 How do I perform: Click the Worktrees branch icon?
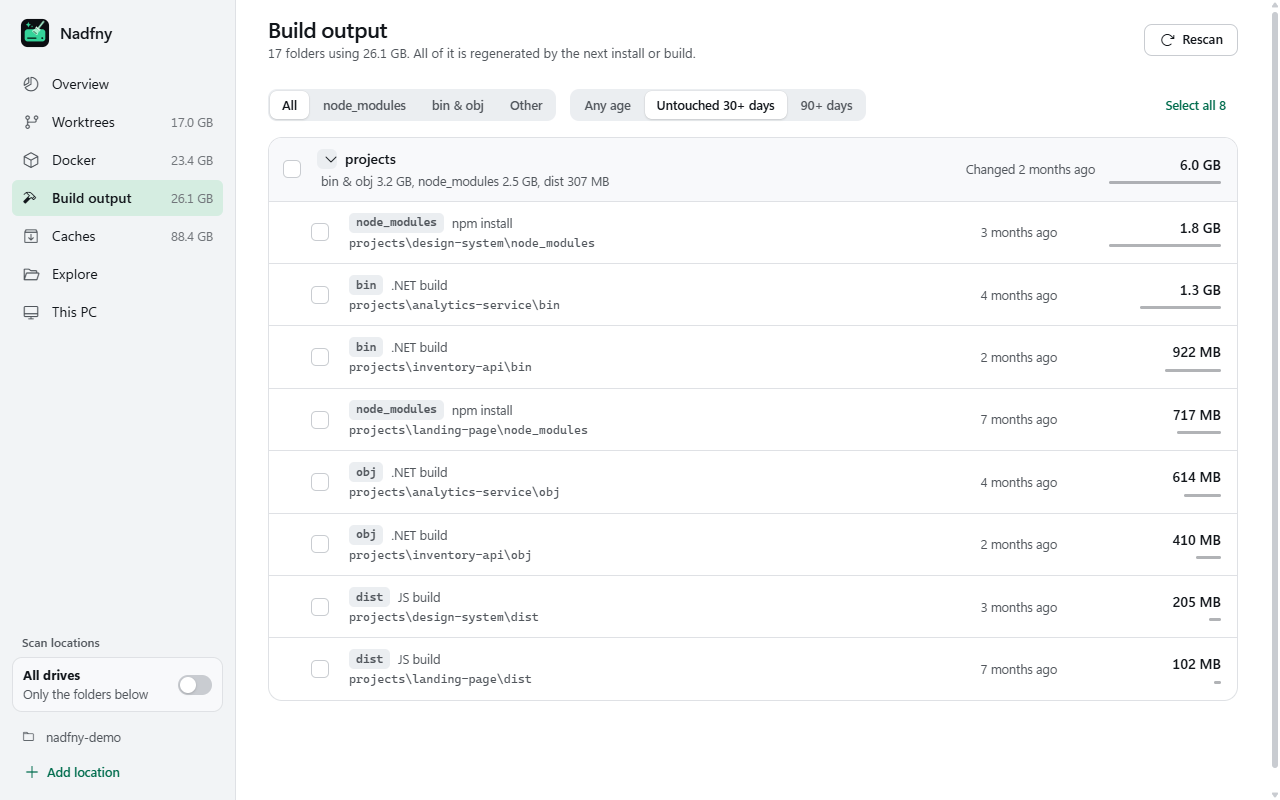pos(31,122)
